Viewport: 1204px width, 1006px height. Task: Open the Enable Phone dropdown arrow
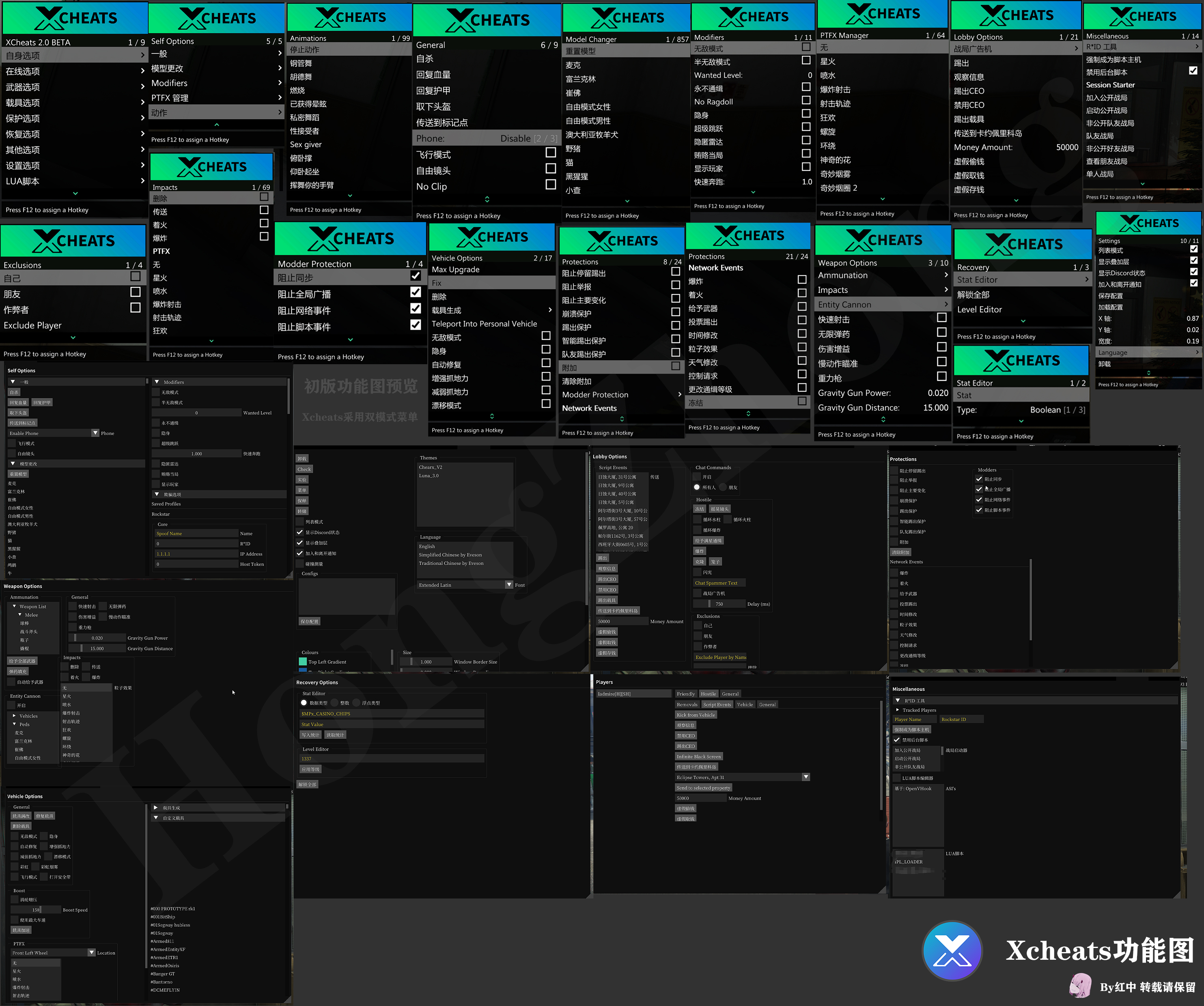click(95, 433)
